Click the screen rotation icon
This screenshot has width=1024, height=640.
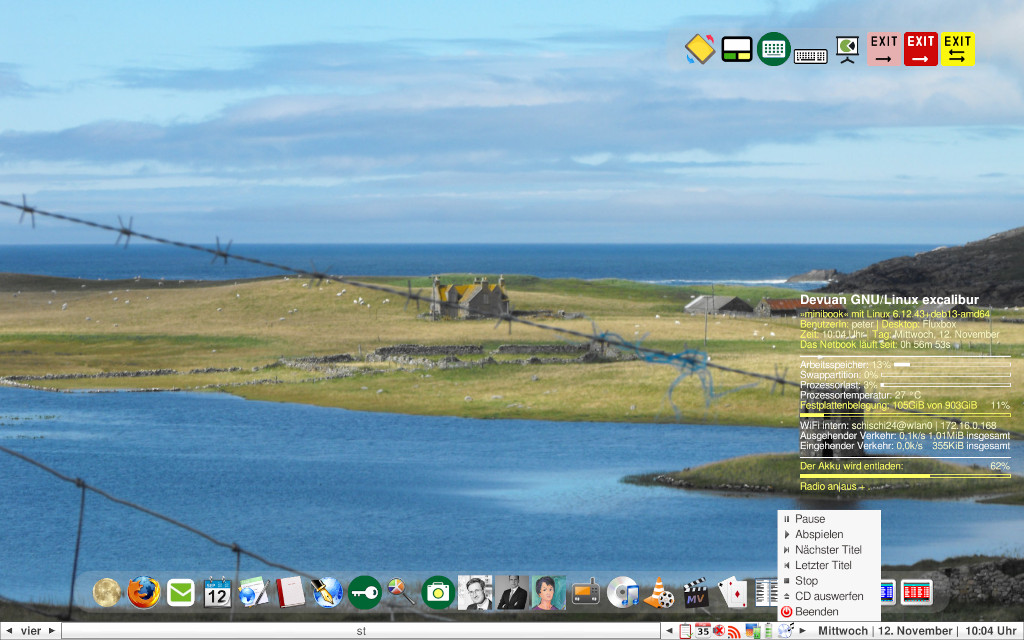coord(699,49)
